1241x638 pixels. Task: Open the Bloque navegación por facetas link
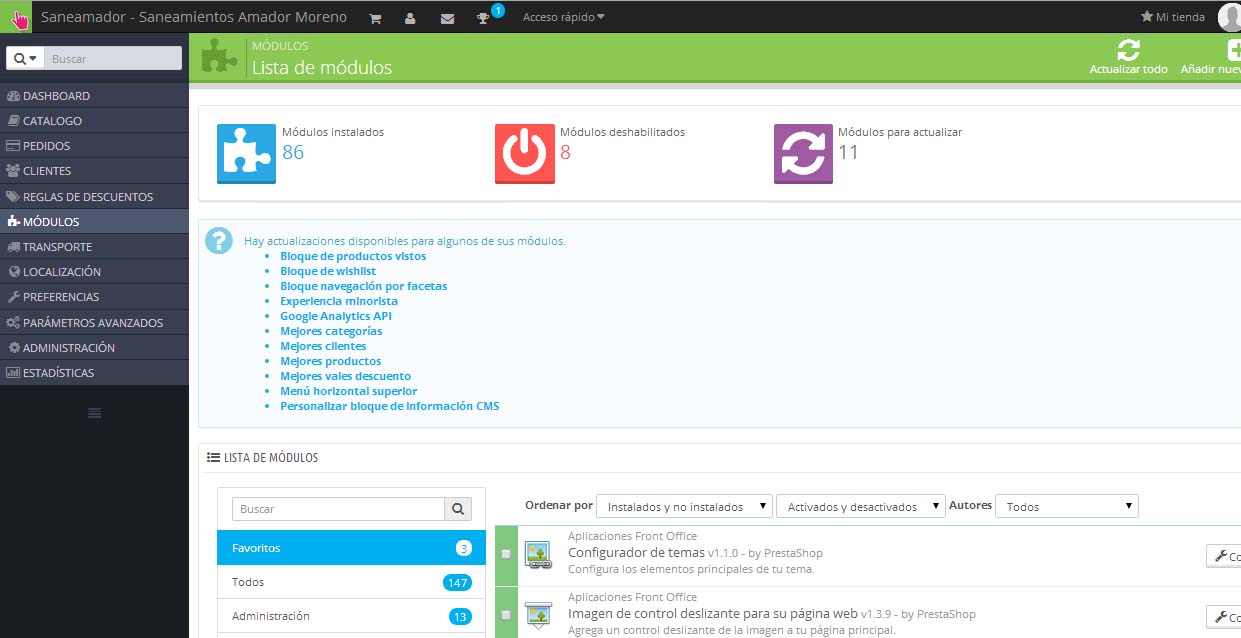tap(364, 286)
